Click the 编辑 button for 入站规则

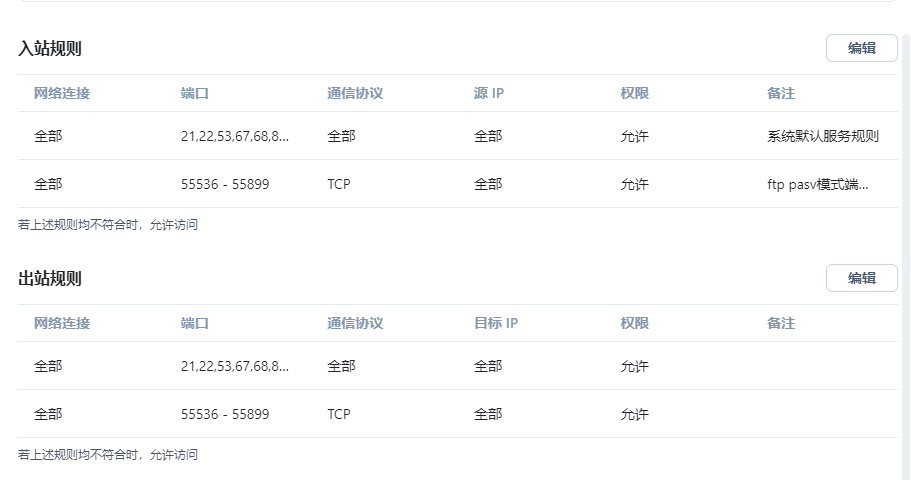pyautogui.click(x=862, y=48)
